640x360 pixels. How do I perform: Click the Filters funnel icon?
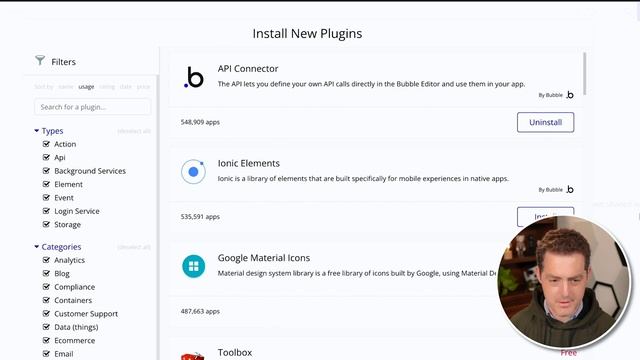point(40,61)
